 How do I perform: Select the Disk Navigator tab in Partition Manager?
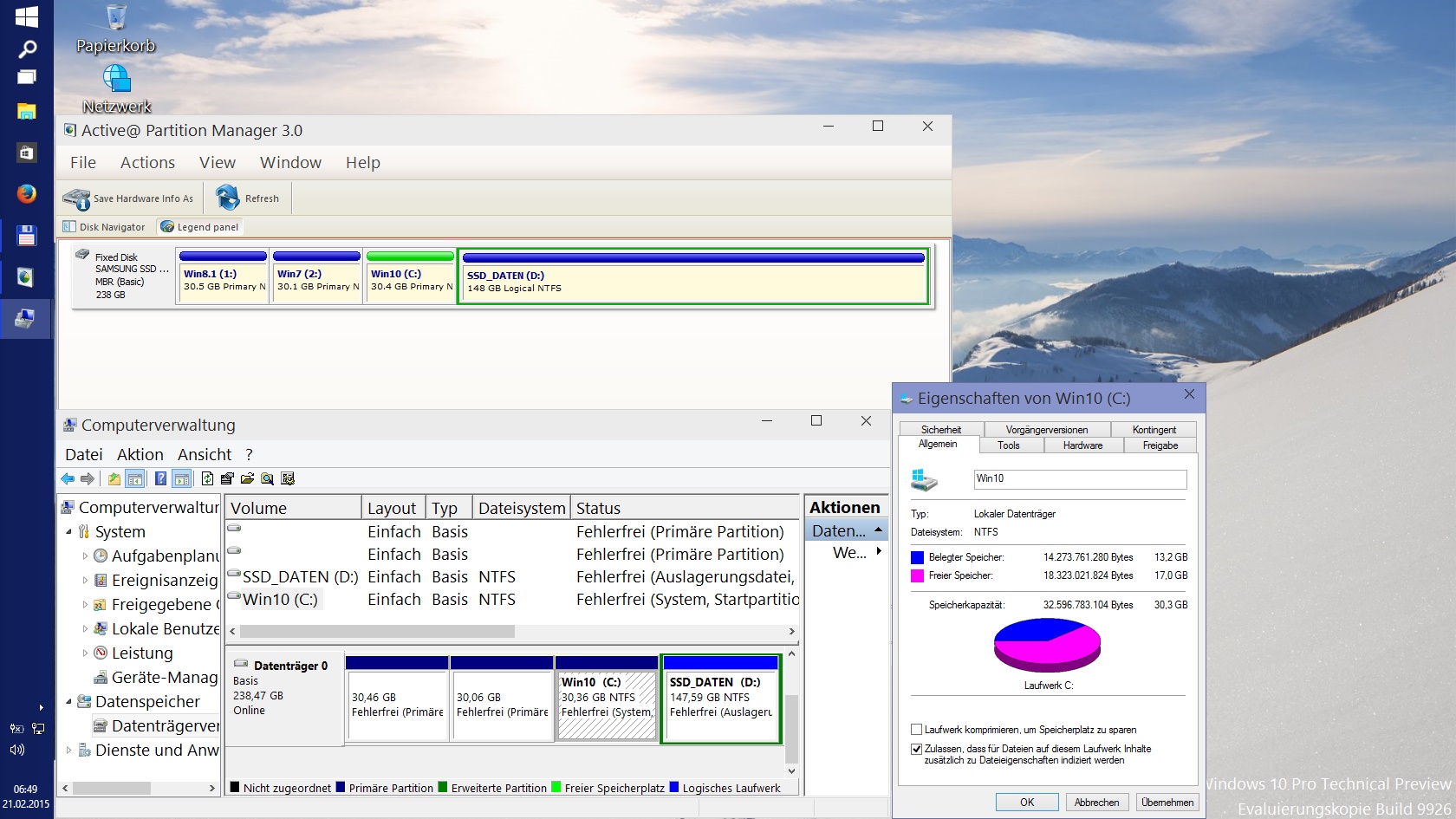click(x=105, y=227)
